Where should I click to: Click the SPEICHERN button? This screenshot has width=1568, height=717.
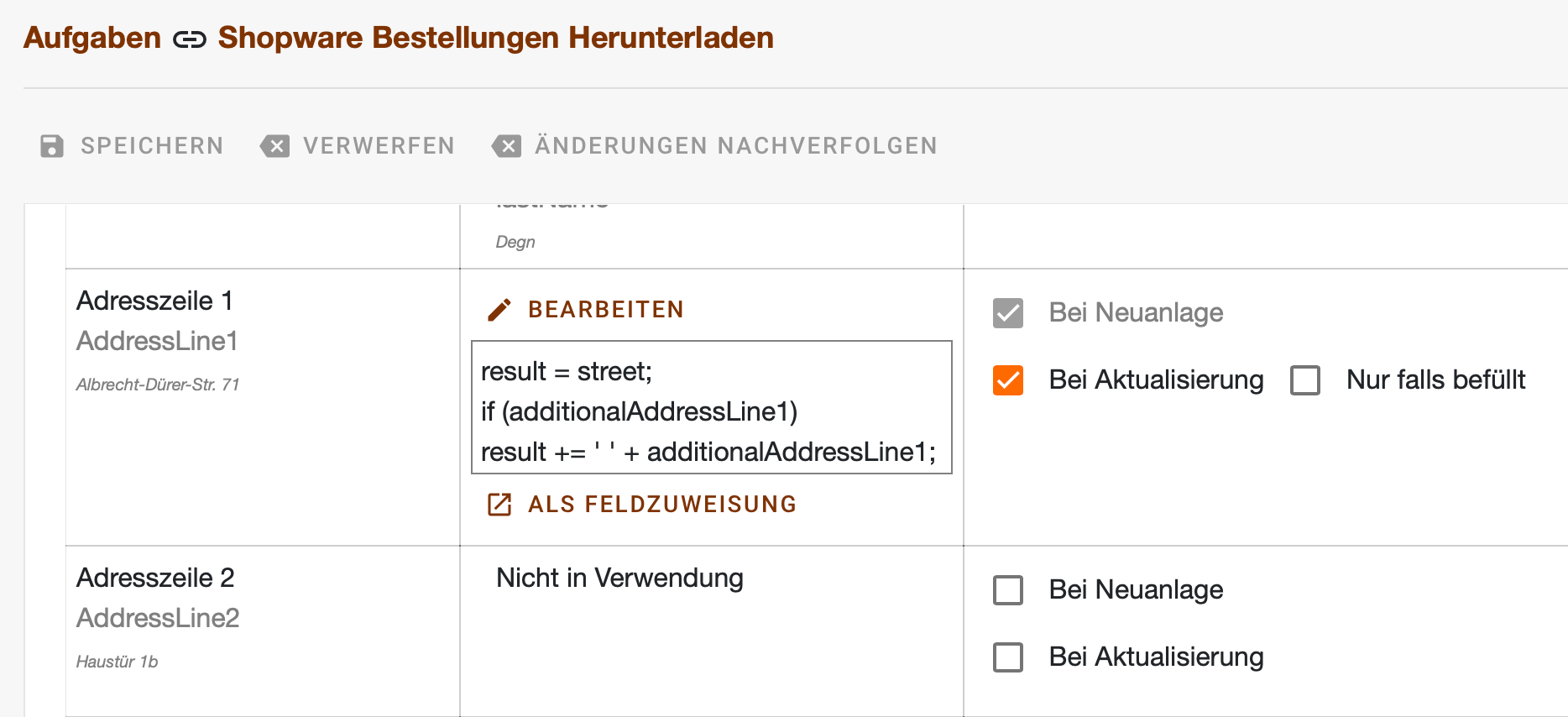(133, 146)
